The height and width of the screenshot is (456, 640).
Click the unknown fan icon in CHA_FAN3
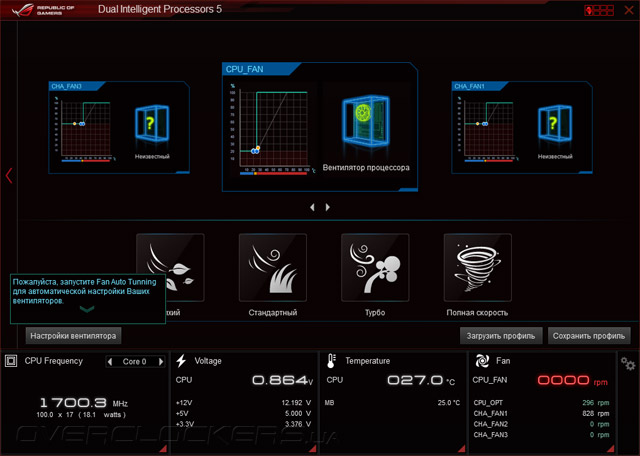[x=152, y=124]
